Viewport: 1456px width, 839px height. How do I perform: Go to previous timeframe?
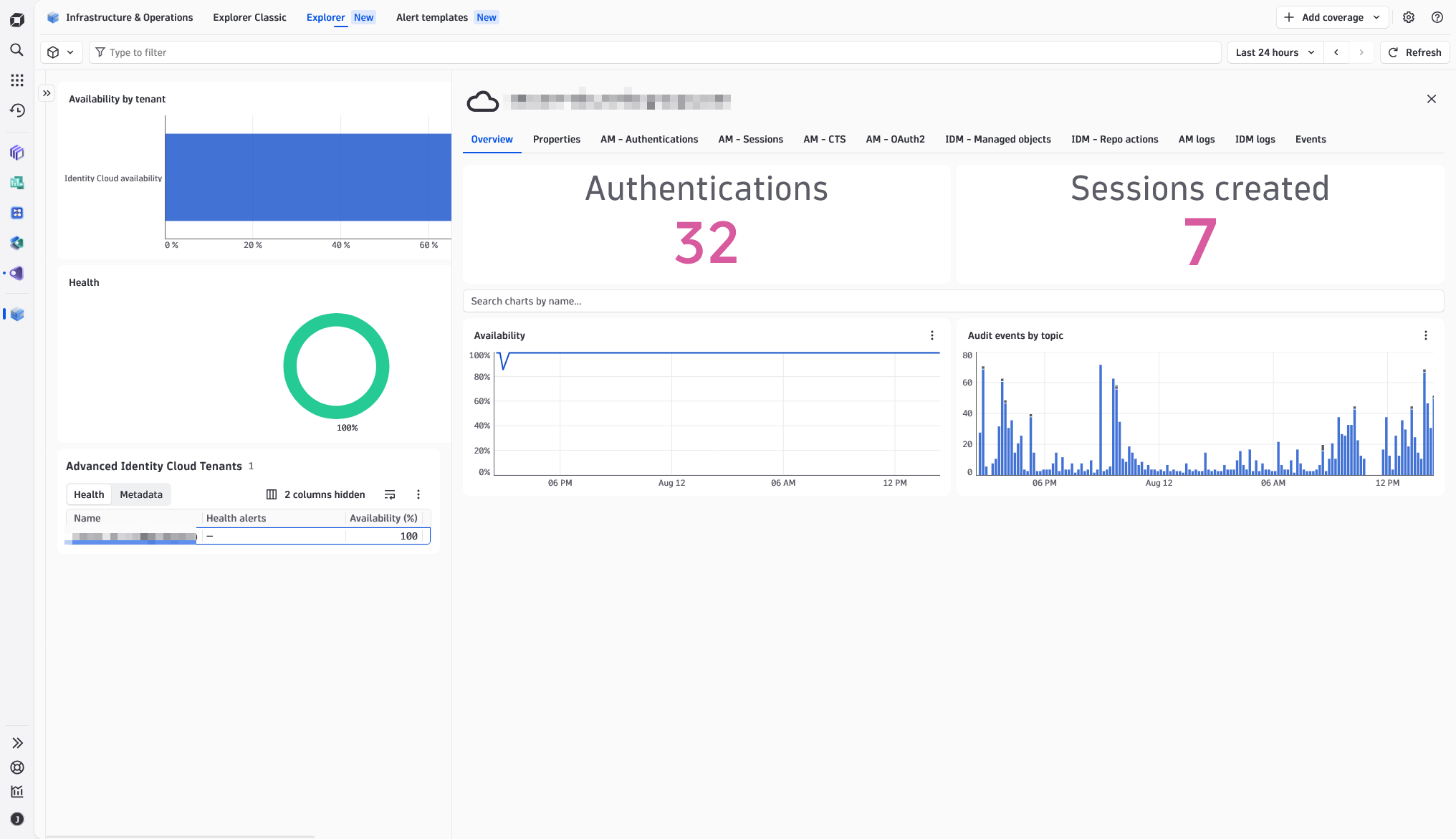click(x=1336, y=52)
